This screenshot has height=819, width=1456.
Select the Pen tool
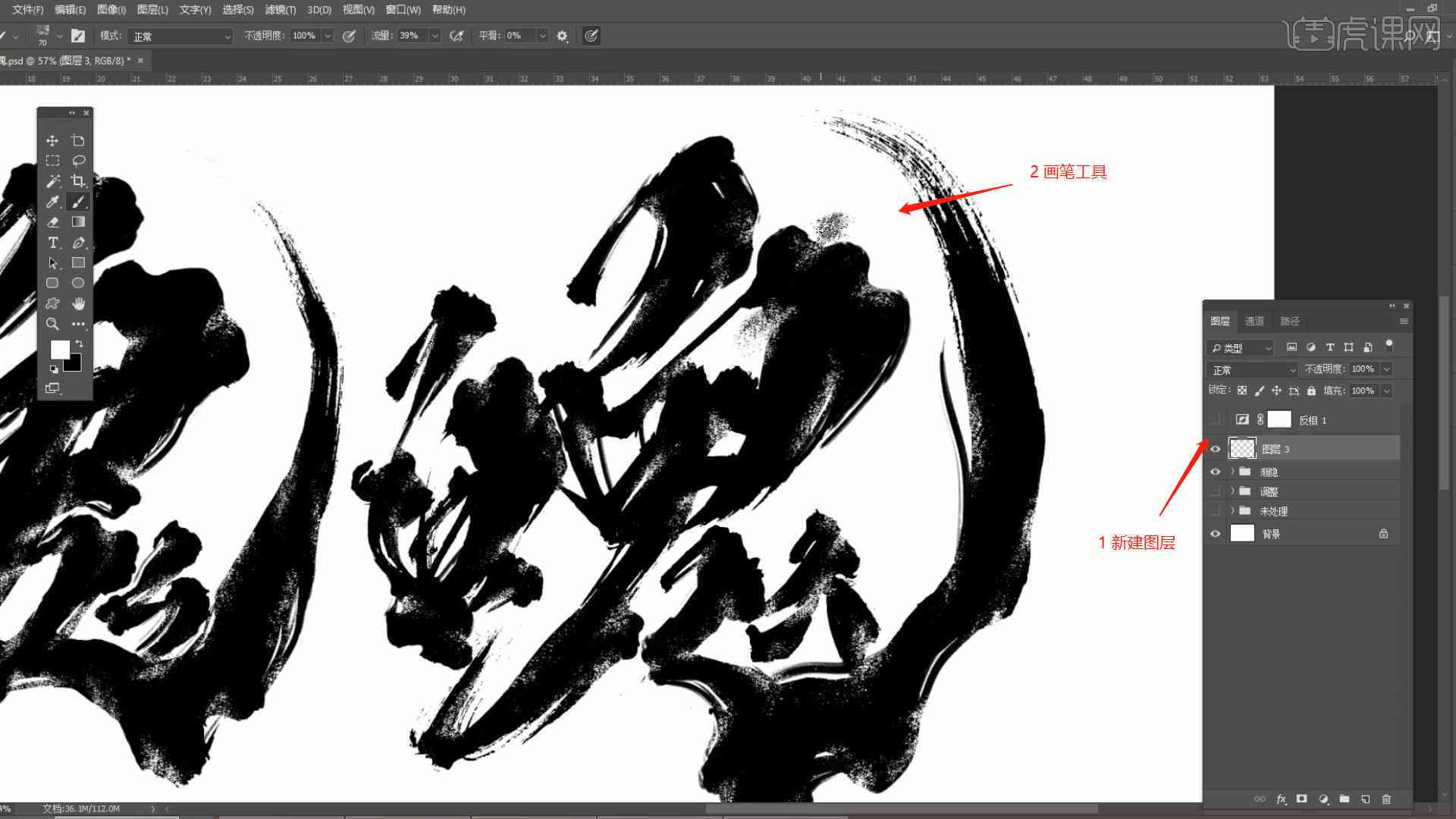tap(78, 243)
